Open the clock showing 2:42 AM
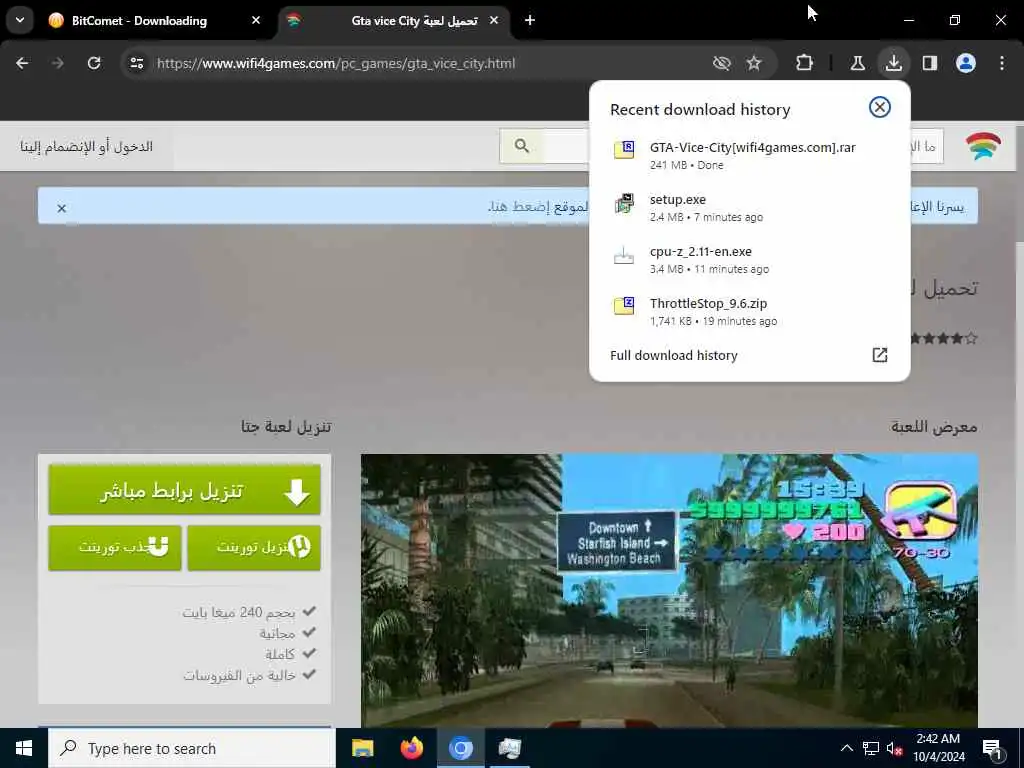 click(x=939, y=748)
